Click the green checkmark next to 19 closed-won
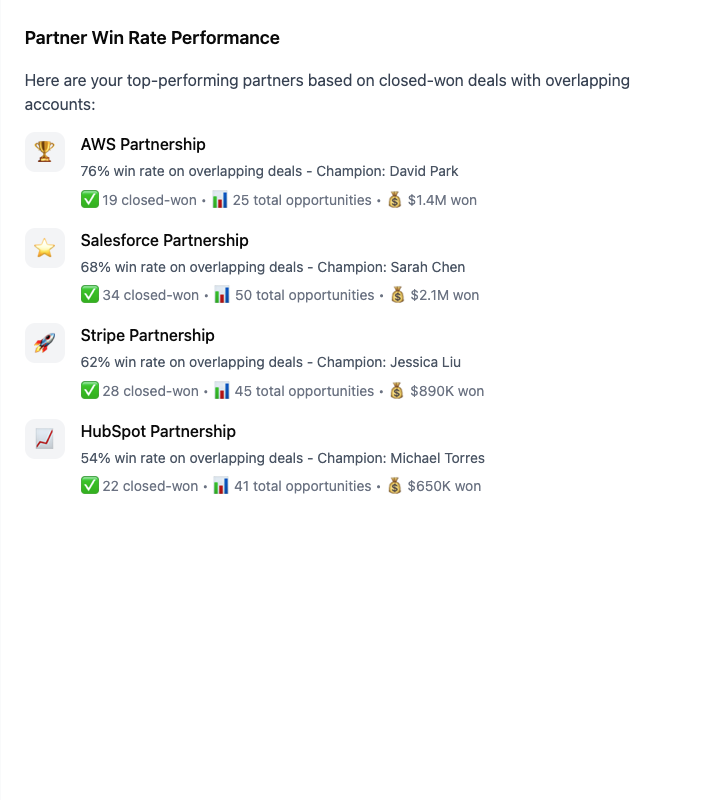Screen dimensions: 706x800 pos(90,200)
